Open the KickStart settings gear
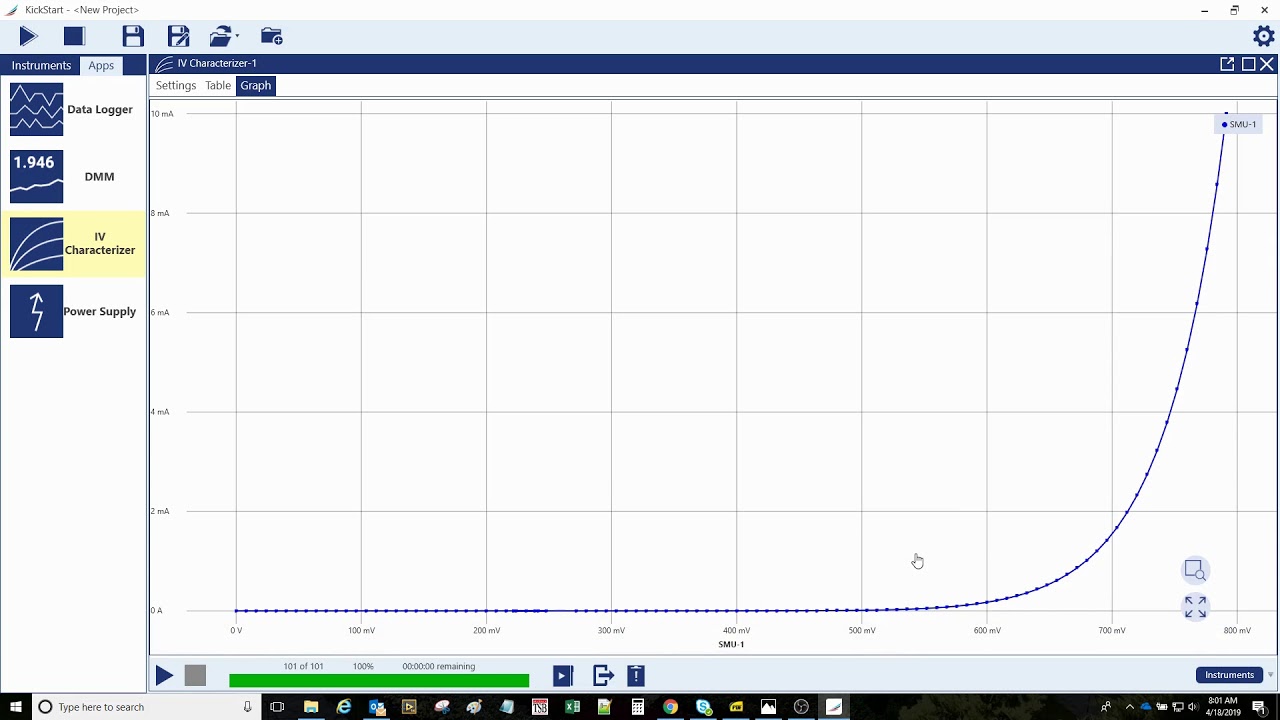 pos(1264,36)
